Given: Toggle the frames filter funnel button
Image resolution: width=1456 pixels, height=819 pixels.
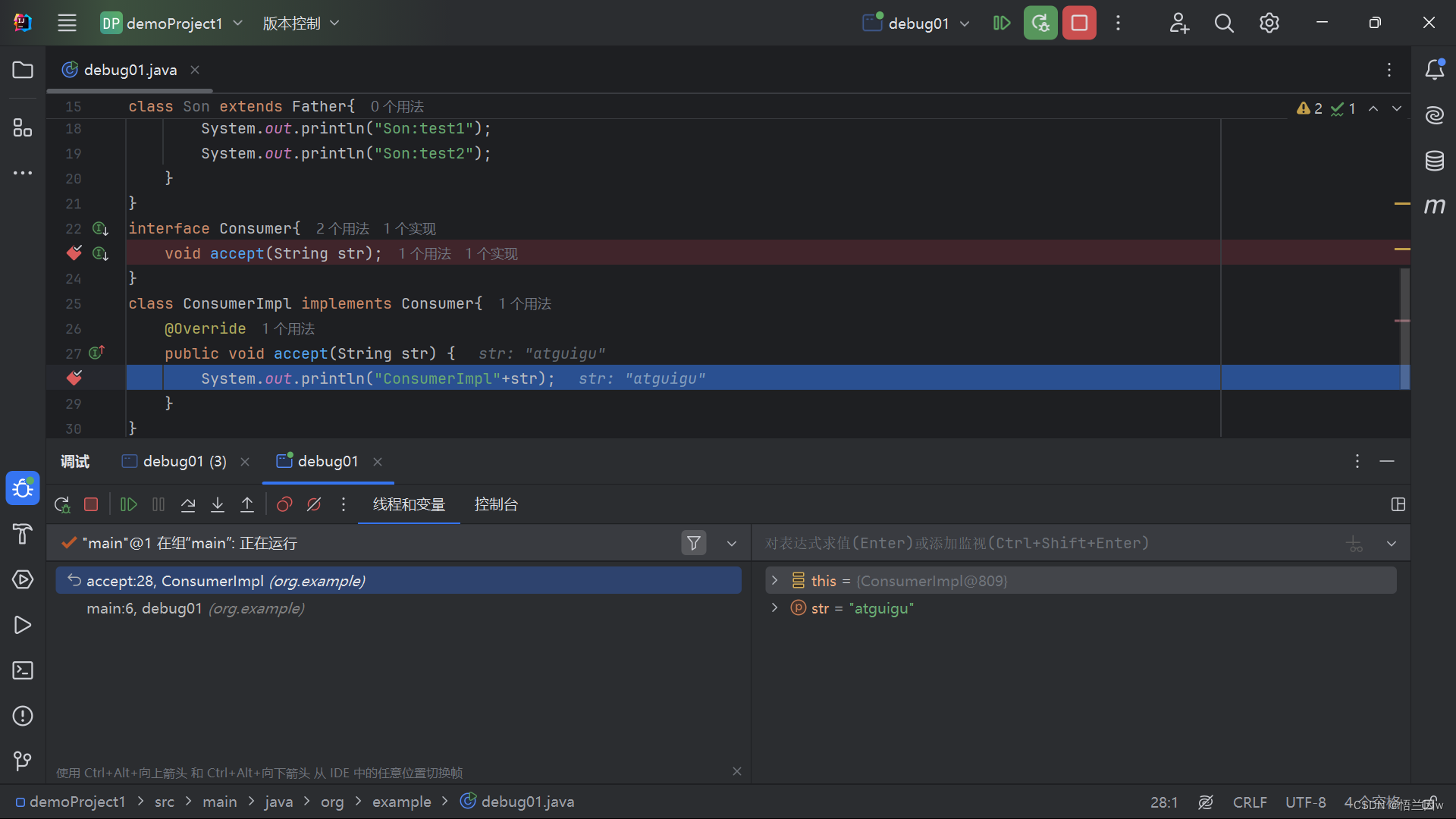Looking at the screenshot, I should (x=693, y=543).
